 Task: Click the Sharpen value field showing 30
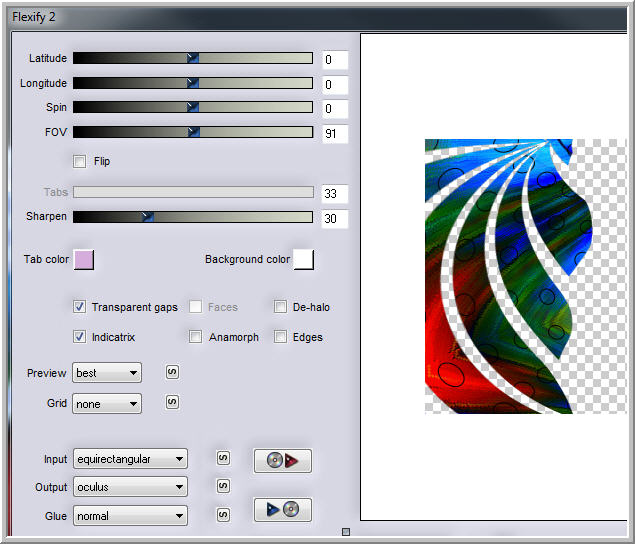click(x=335, y=219)
